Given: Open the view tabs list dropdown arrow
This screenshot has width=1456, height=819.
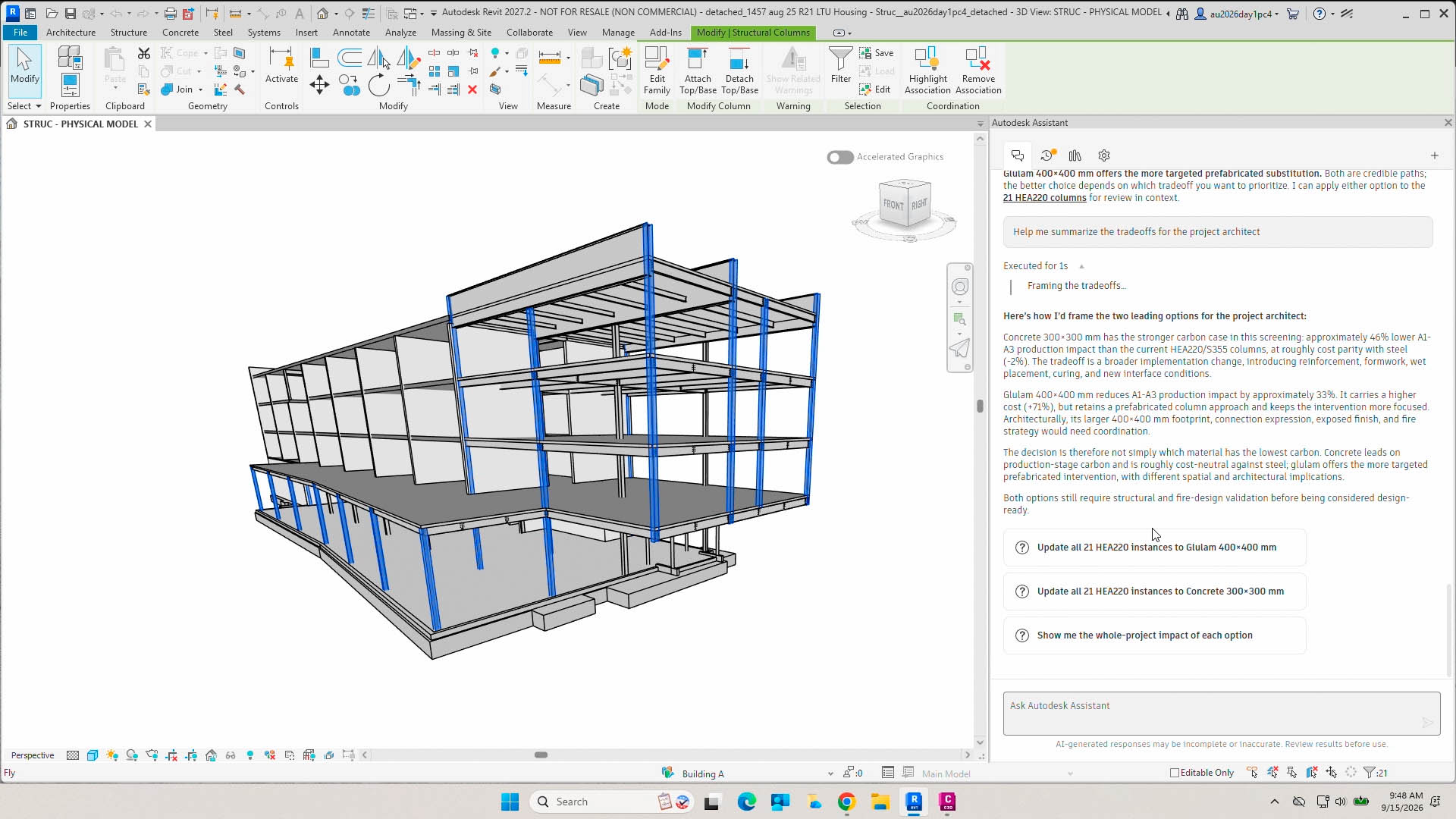Looking at the screenshot, I should pos(980,124).
